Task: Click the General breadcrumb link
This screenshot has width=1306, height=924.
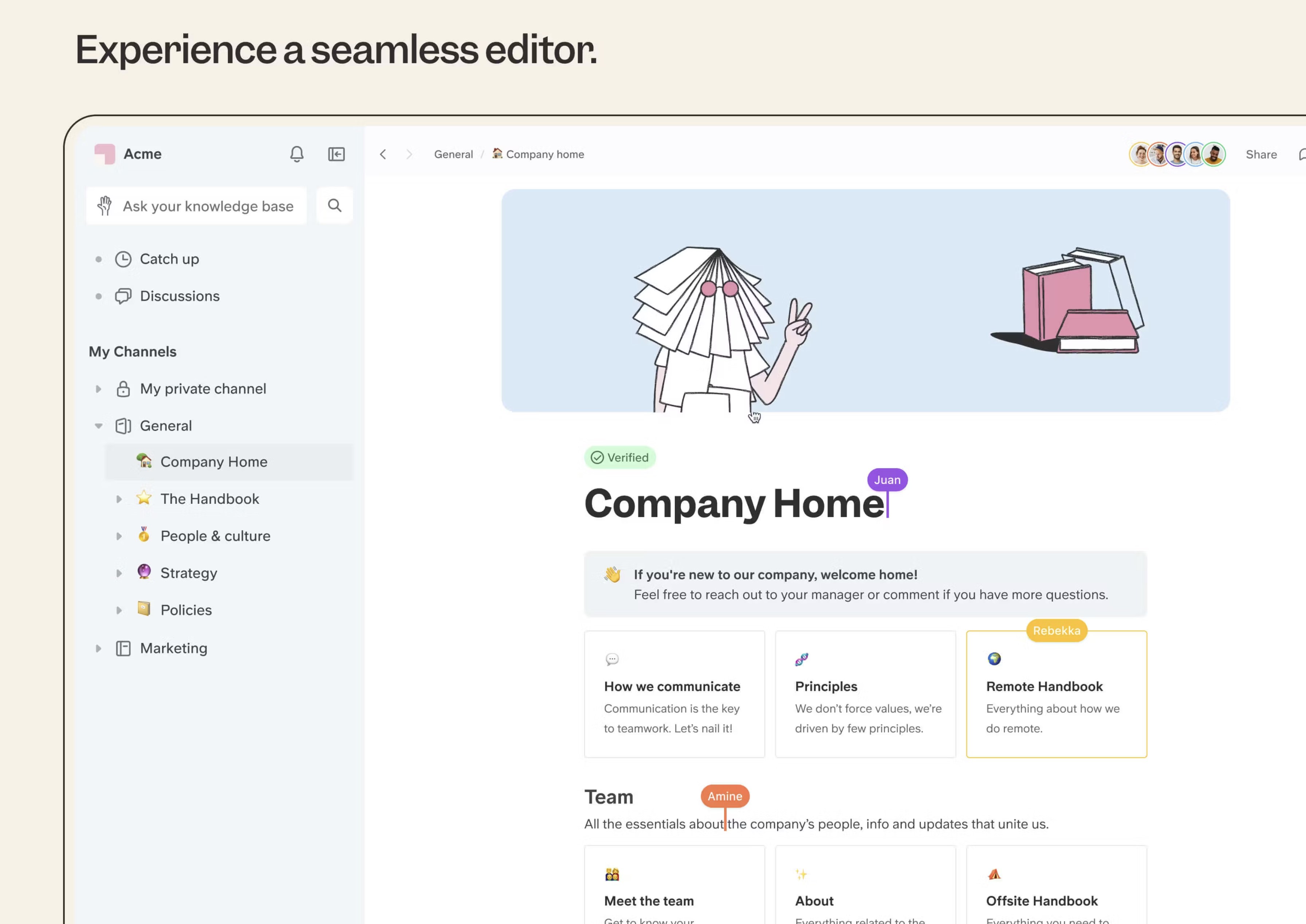Action: coord(453,154)
